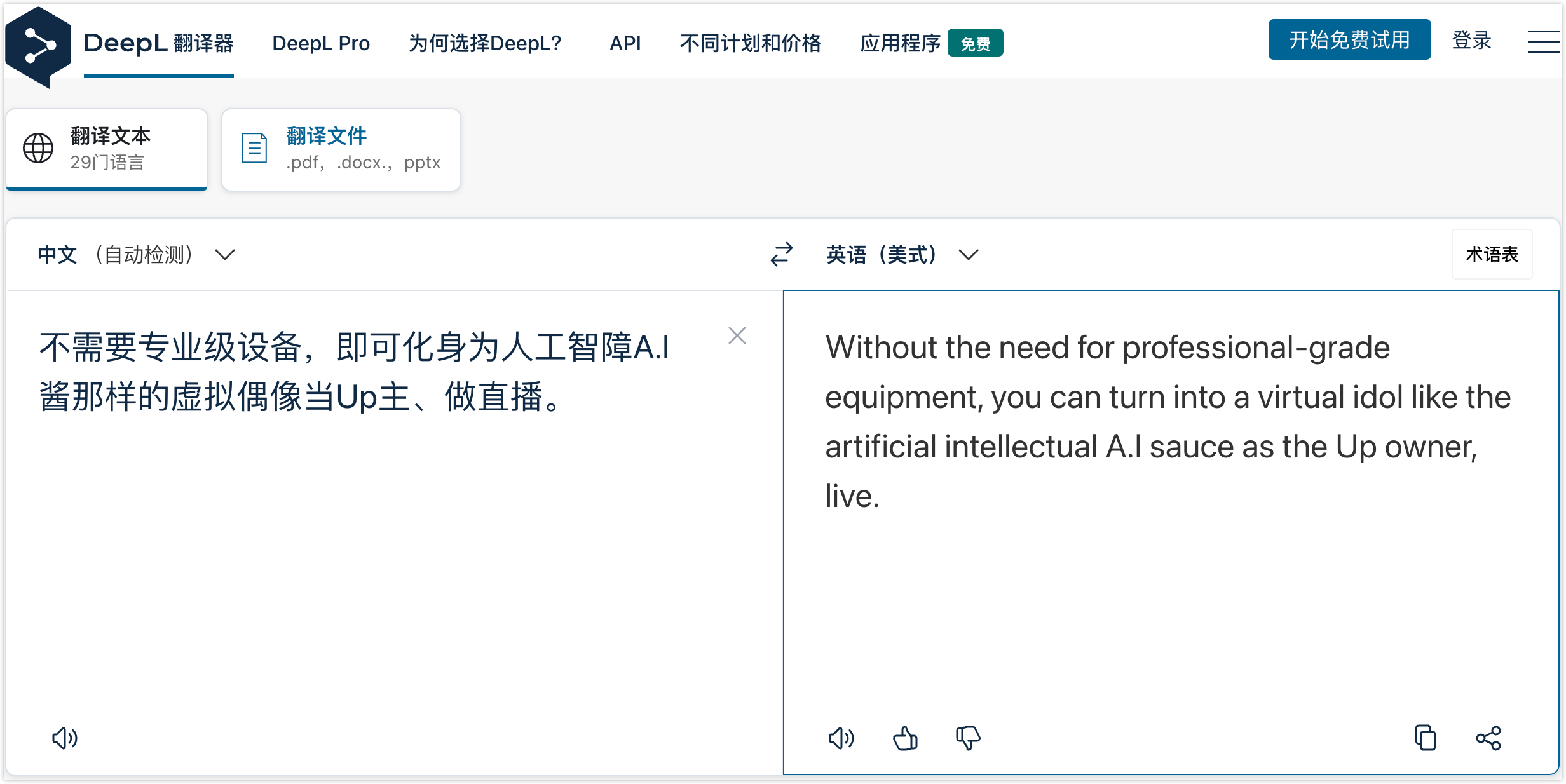Share the translation result
This screenshot has width=1566, height=784.
point(1488,738)
